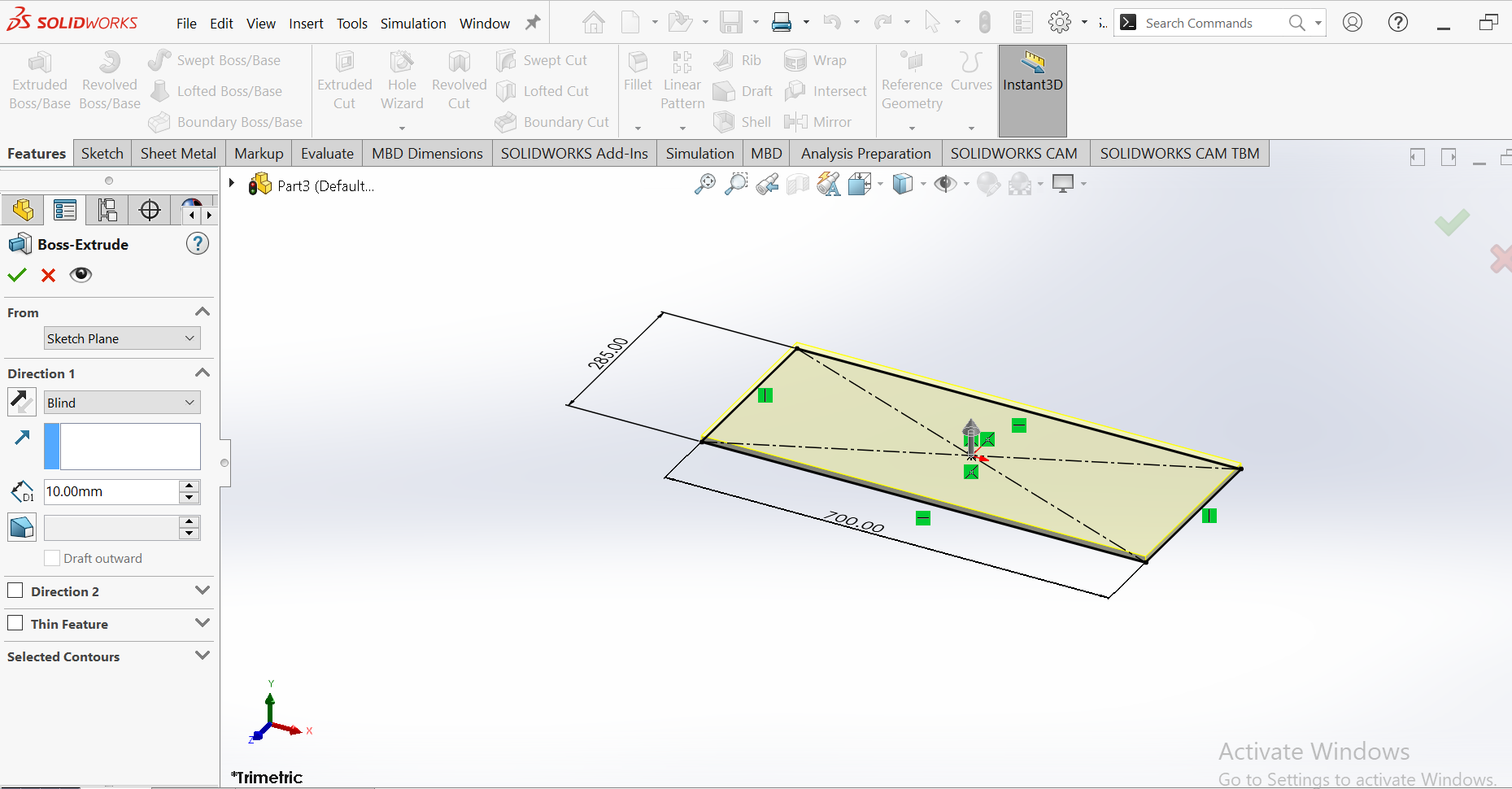
Task: Switch to SOLIDWORKS Add-Ins tab
Action: click(574, 153)
